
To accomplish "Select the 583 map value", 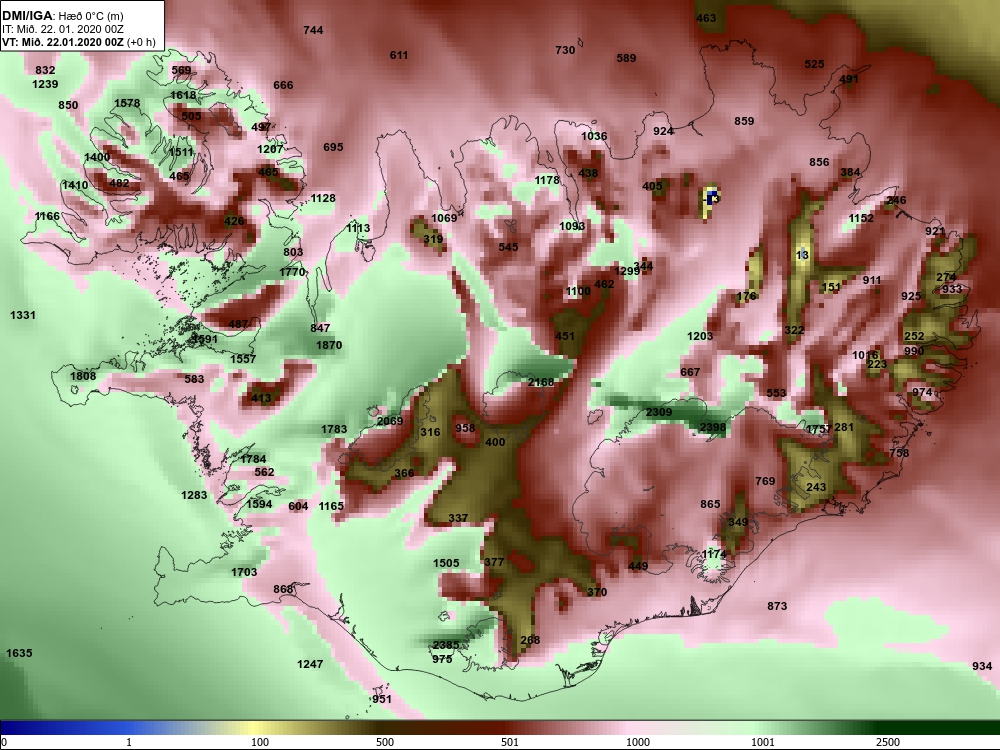I will 194,379.
